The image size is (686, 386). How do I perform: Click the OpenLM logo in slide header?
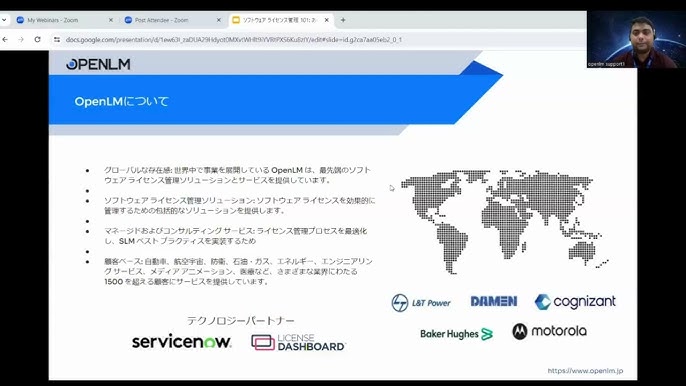pos(98,64)
